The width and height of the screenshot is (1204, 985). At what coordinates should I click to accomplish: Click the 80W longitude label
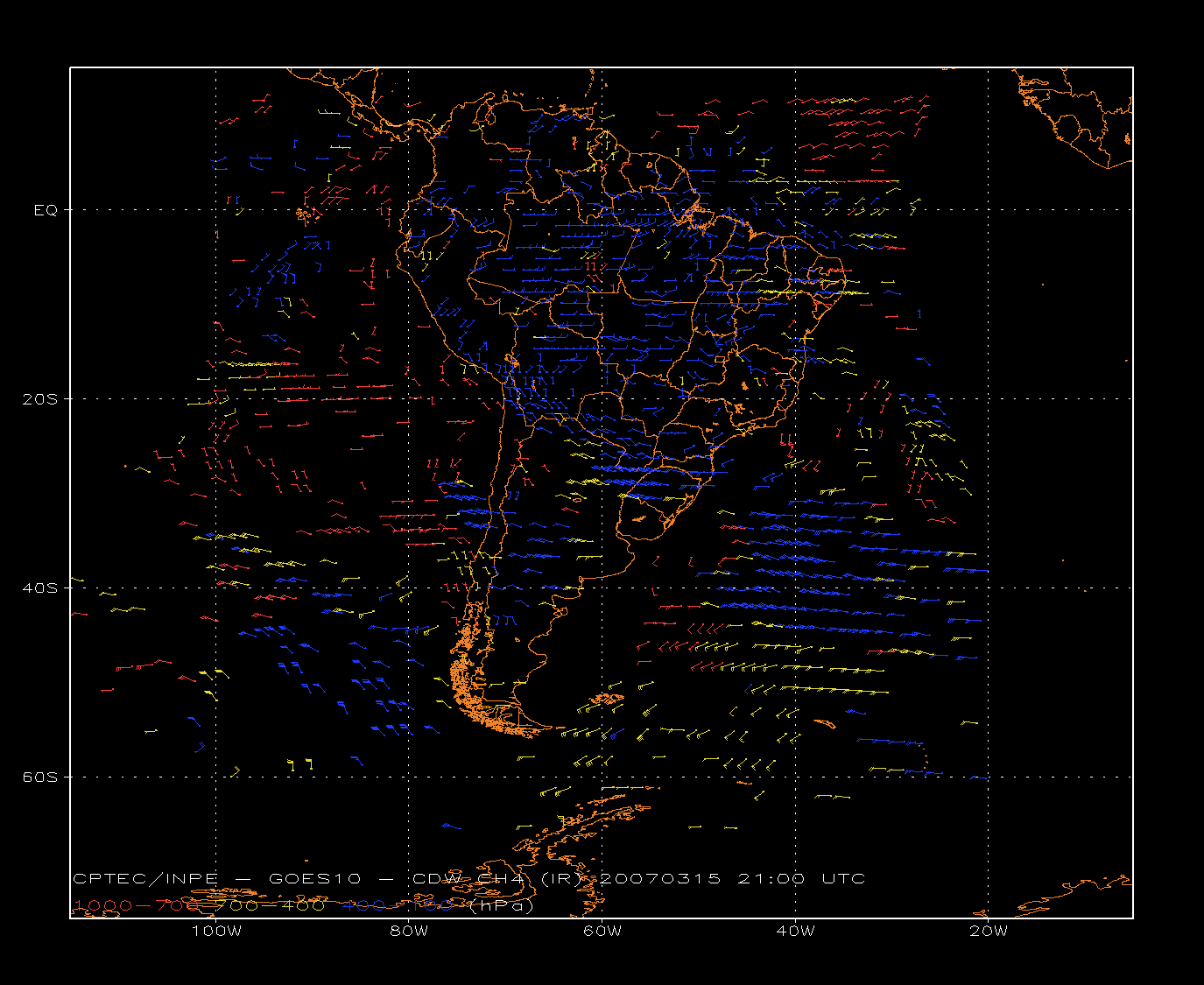(409, 932)
